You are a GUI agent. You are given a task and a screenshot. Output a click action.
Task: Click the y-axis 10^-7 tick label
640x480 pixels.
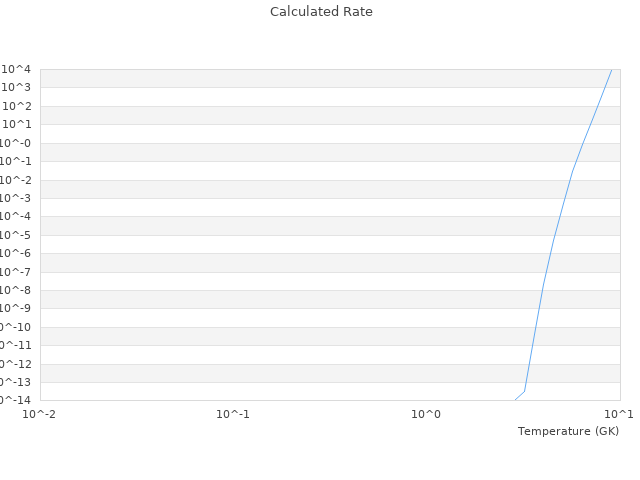(15, 272)
